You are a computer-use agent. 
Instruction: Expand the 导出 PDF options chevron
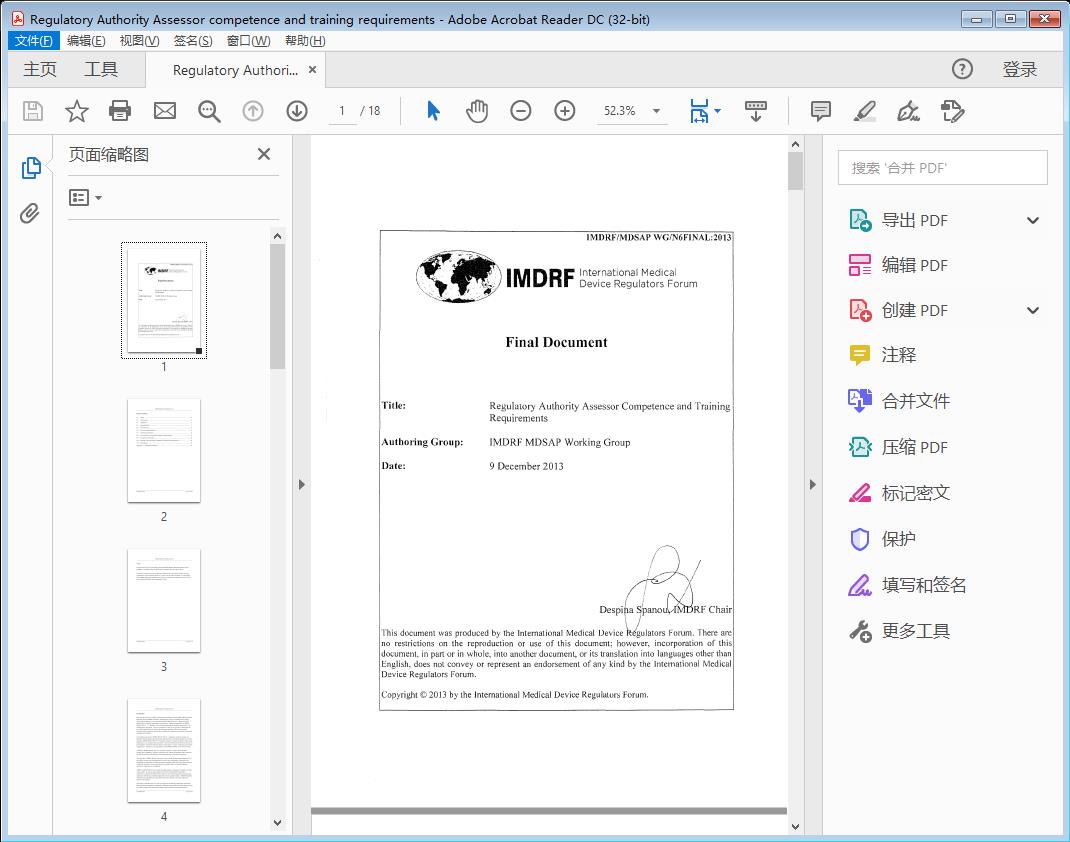click(x=1033, y=219)
